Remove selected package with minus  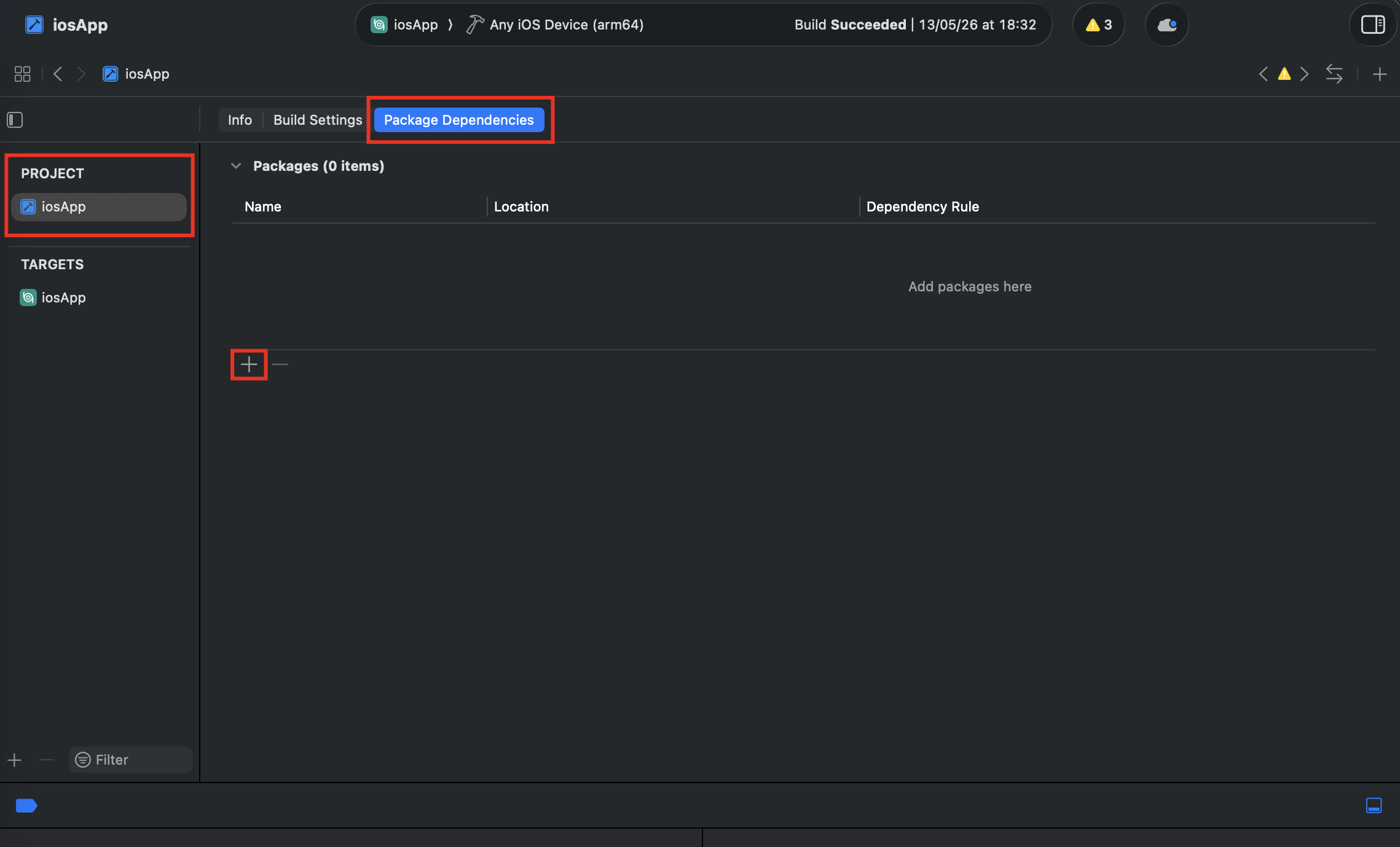coord(280,364)
